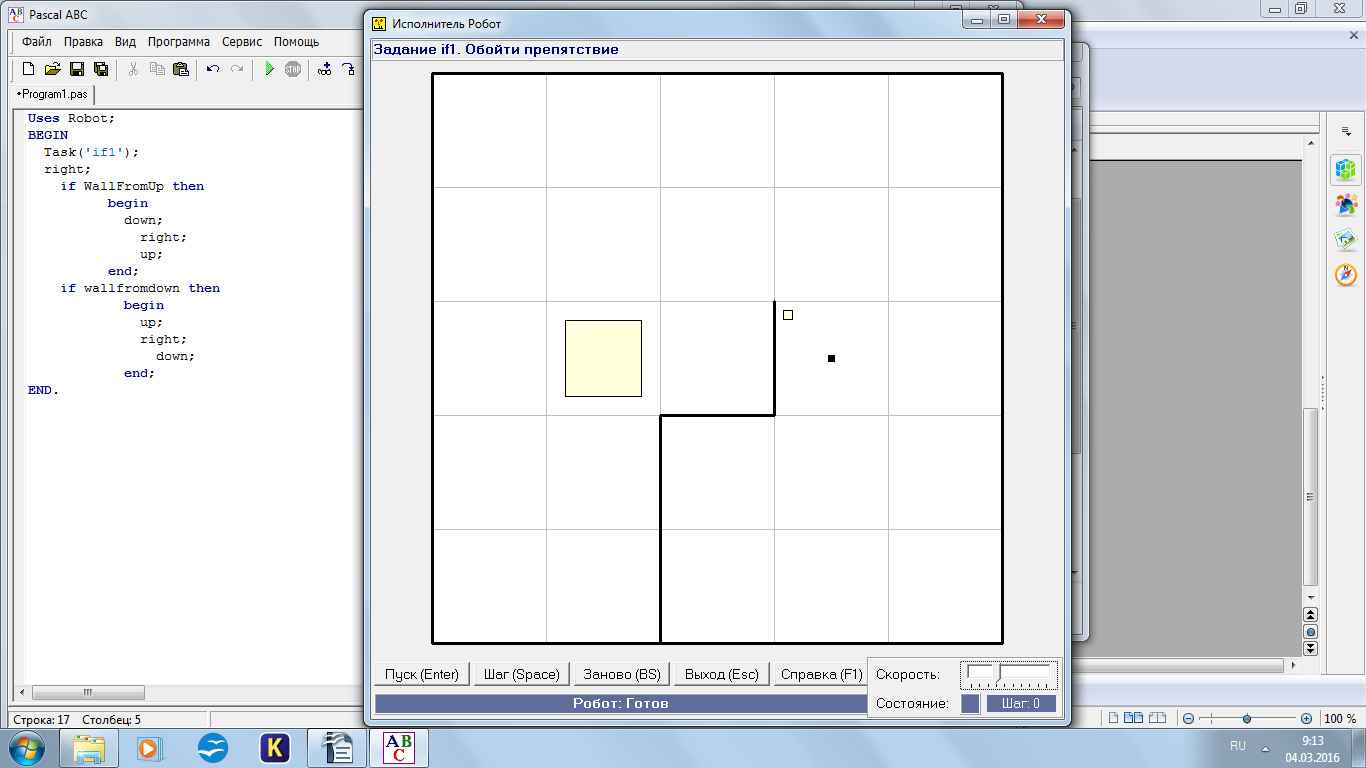Open the Navigator compass icon in the sidebar
Screen dimensions: 1366x768
(1345, 274)
